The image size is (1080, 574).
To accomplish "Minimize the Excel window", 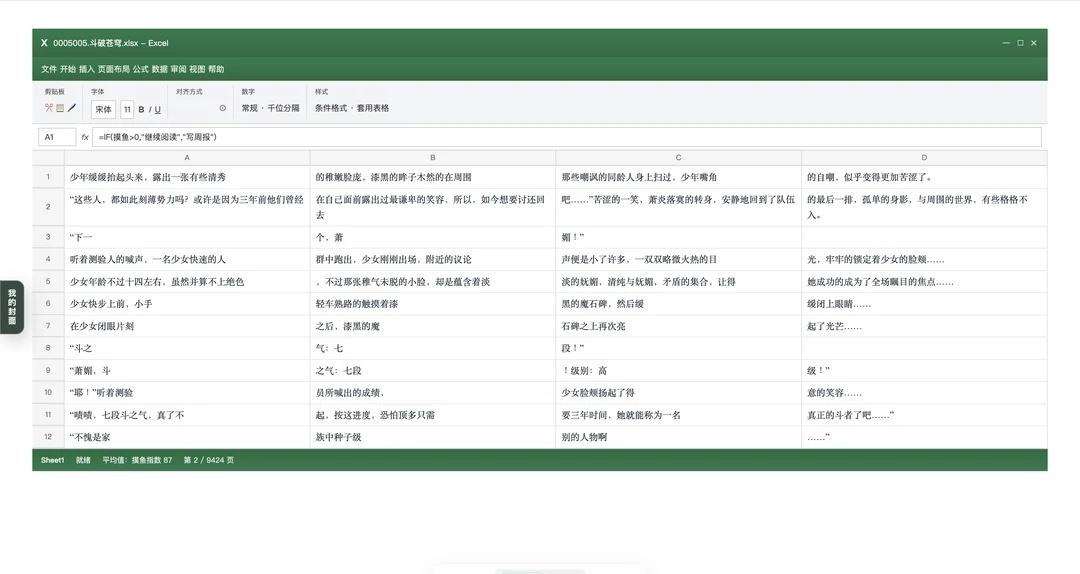I will [1006, 43].
